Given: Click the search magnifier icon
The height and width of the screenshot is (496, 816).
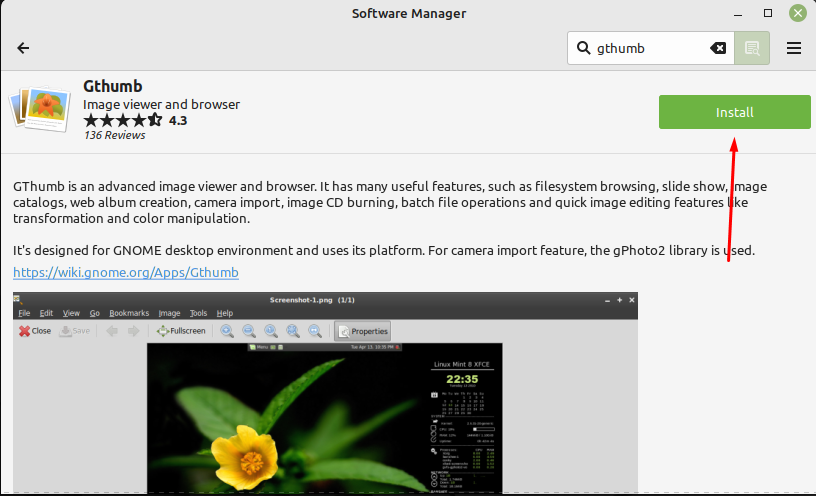Looking at the screenshot, I should [x=583, y=48].
